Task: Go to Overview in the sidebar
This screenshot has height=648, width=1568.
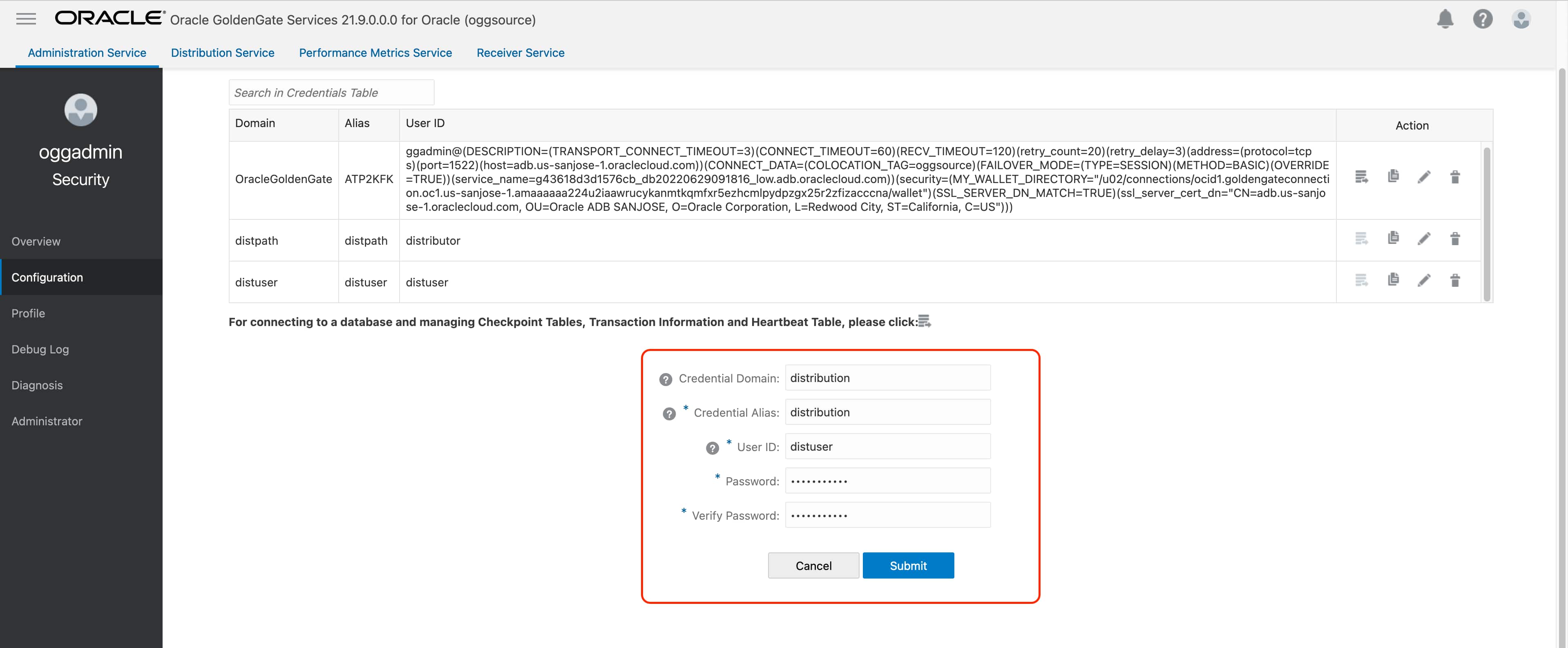Action: coord(36,242)
